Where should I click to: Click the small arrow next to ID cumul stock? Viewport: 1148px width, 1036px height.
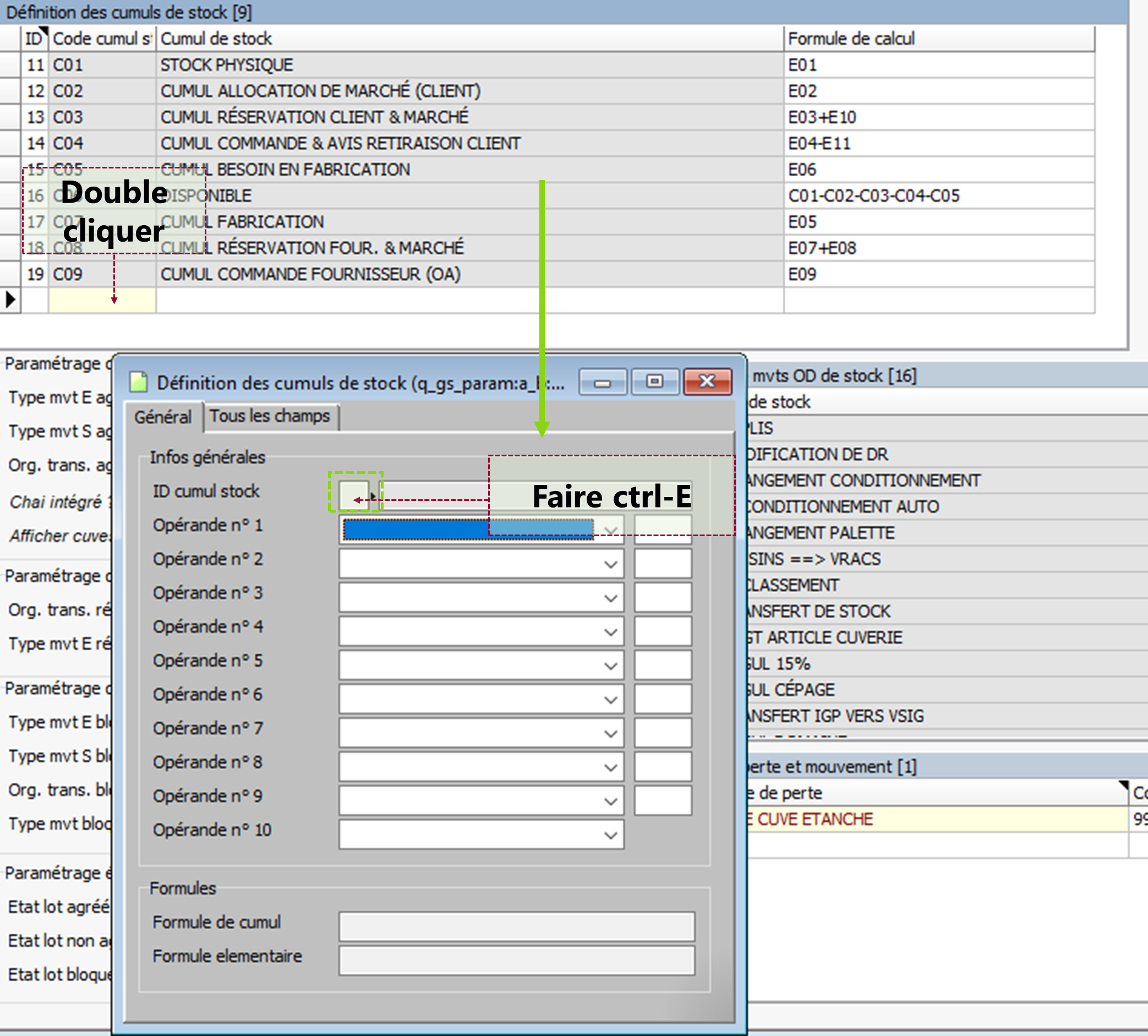(x=373, y=497)
